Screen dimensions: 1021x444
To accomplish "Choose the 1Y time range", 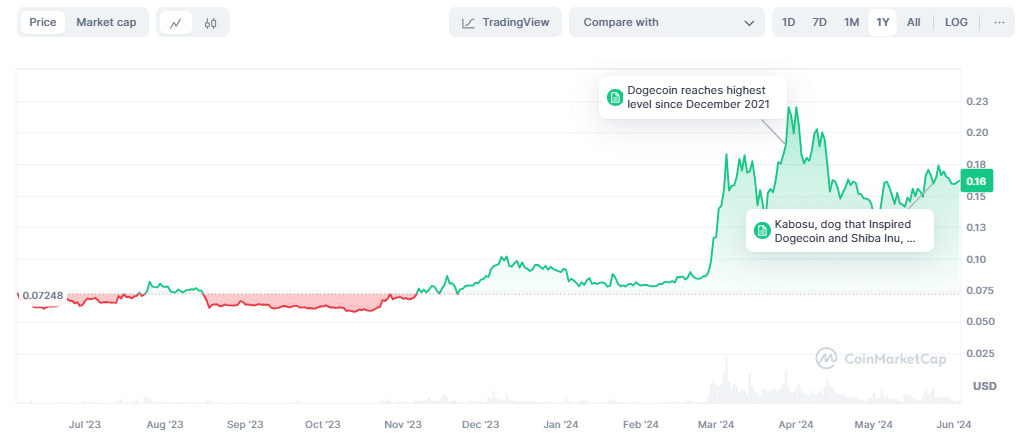I will [882, 22].
